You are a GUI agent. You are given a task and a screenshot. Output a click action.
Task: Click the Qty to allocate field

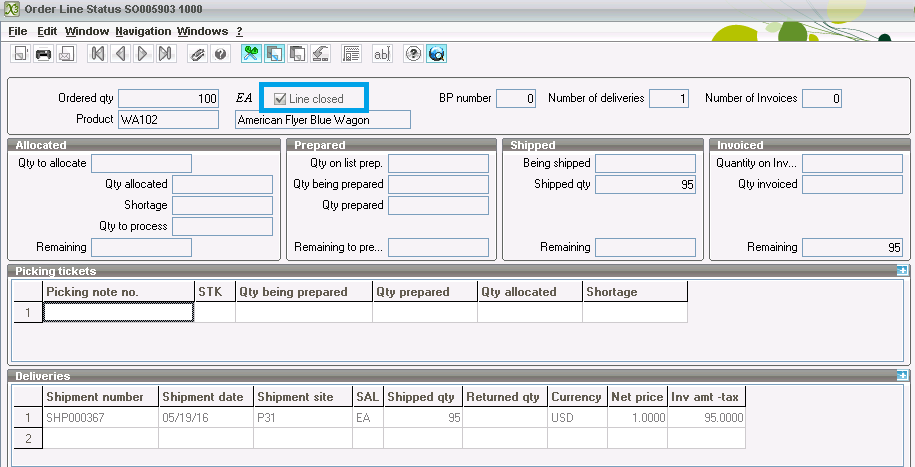pos(141,163)
